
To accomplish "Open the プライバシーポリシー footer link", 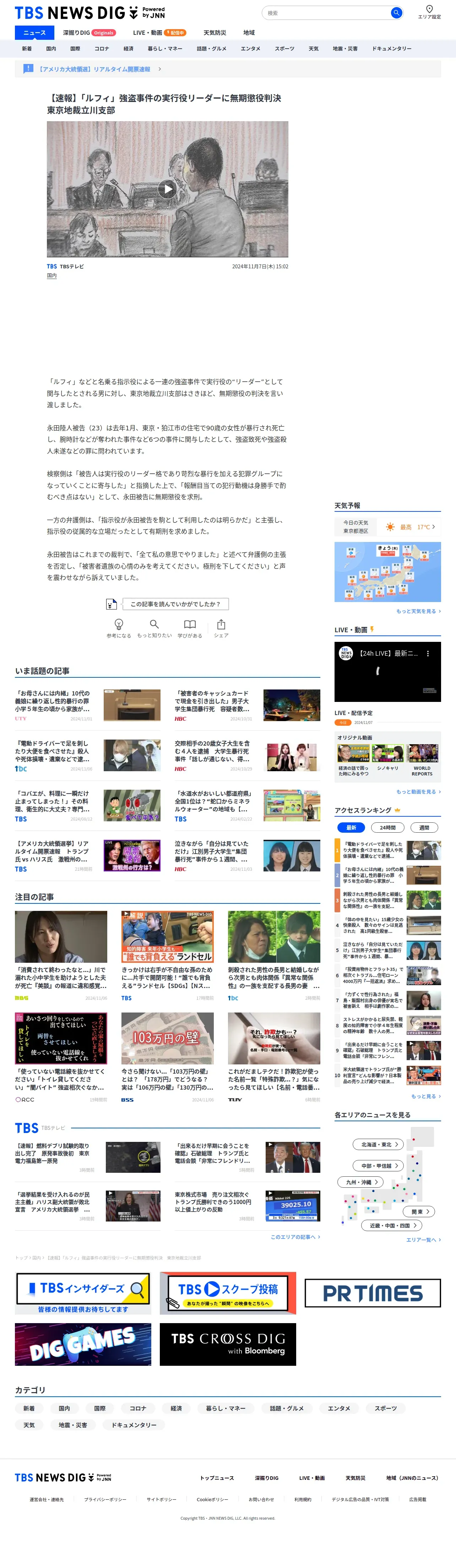I will point(105,1499).
